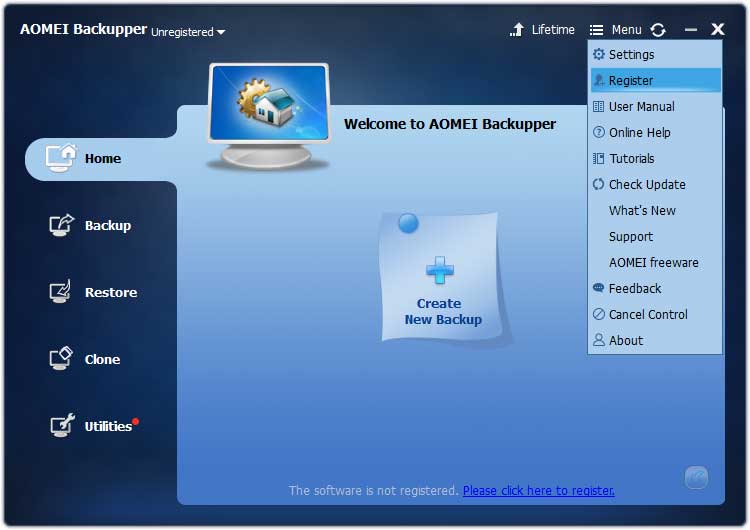The image size is (750, 530).
Task: Click the Check Update arrows icon
Action: pyautogui.click(x=599, y=184)
